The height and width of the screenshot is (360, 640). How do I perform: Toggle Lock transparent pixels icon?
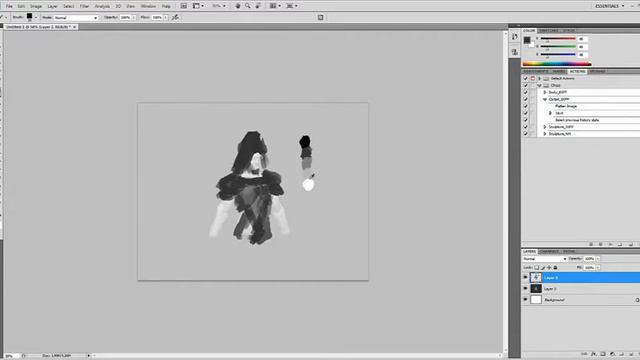coord(537,268)
